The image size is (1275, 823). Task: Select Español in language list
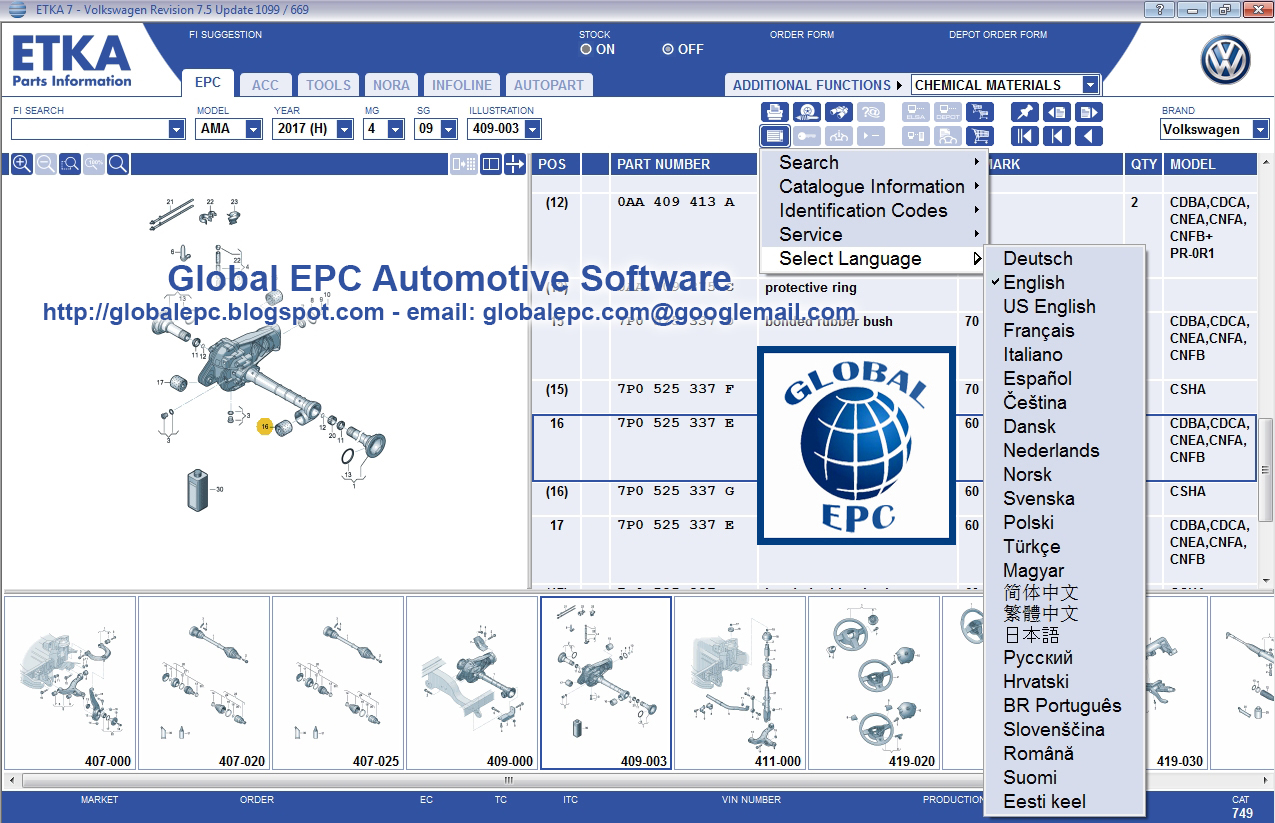pos(1037,379)
